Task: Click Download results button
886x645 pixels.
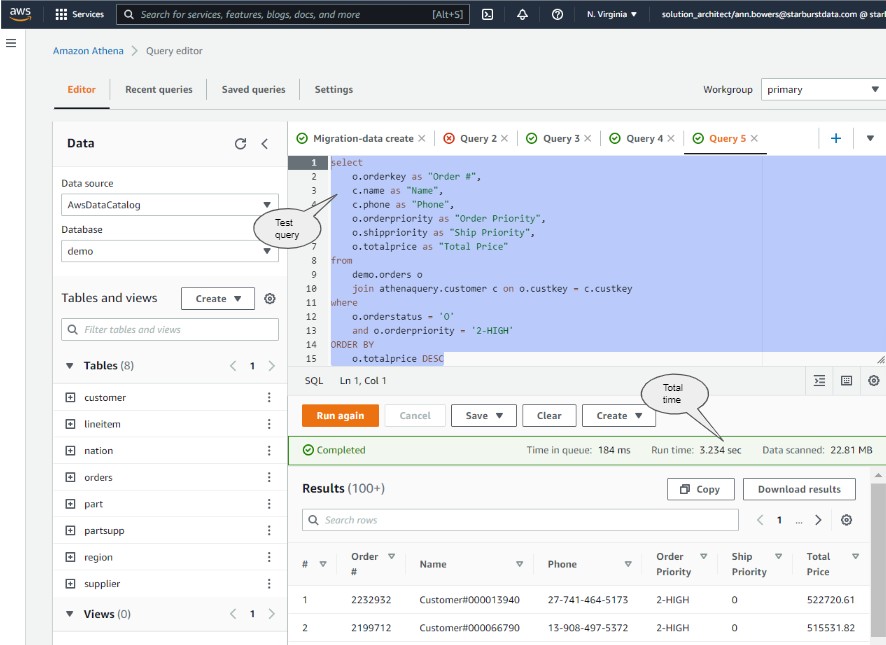Action: pyautogui.click(x=799, y=490)
